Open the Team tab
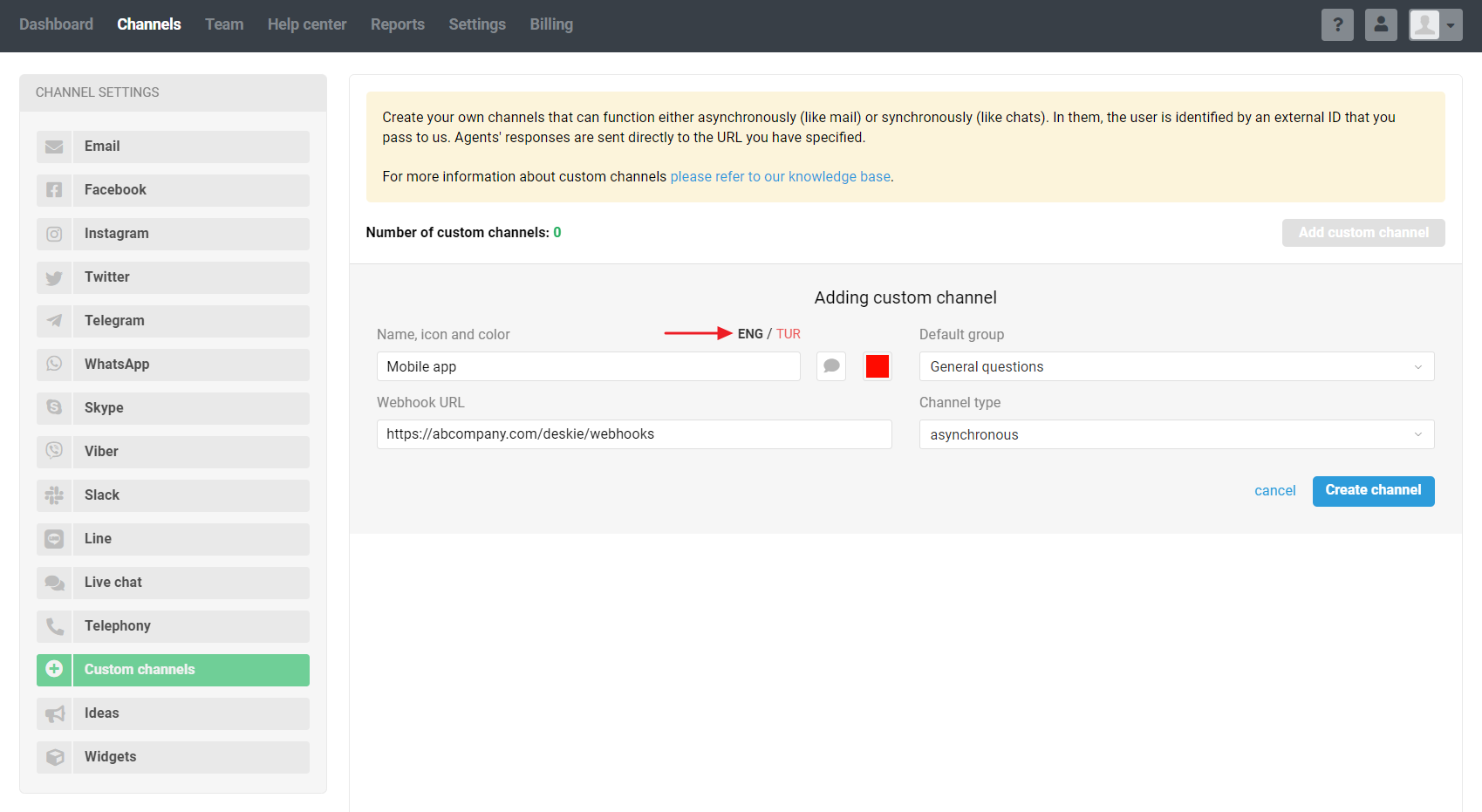Viewport: 1482px width, 812px height. click(x=224, y=24)
